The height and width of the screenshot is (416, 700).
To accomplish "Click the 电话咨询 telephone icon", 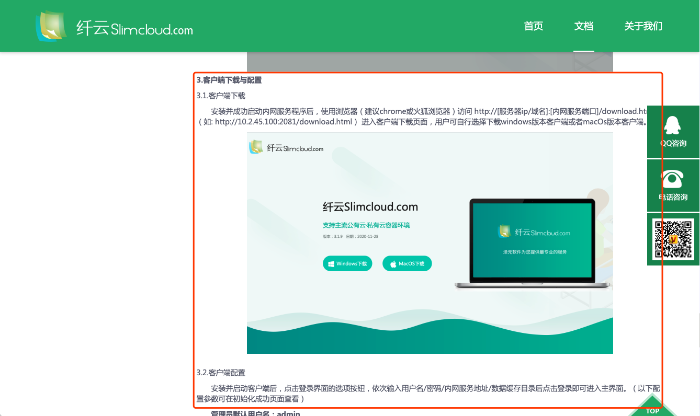I will pos(673,179).
